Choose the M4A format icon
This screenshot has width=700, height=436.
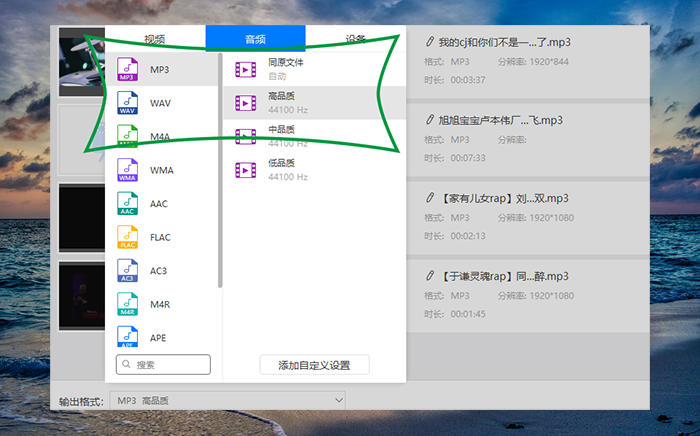pyautogui.click(x=127, y=136)
